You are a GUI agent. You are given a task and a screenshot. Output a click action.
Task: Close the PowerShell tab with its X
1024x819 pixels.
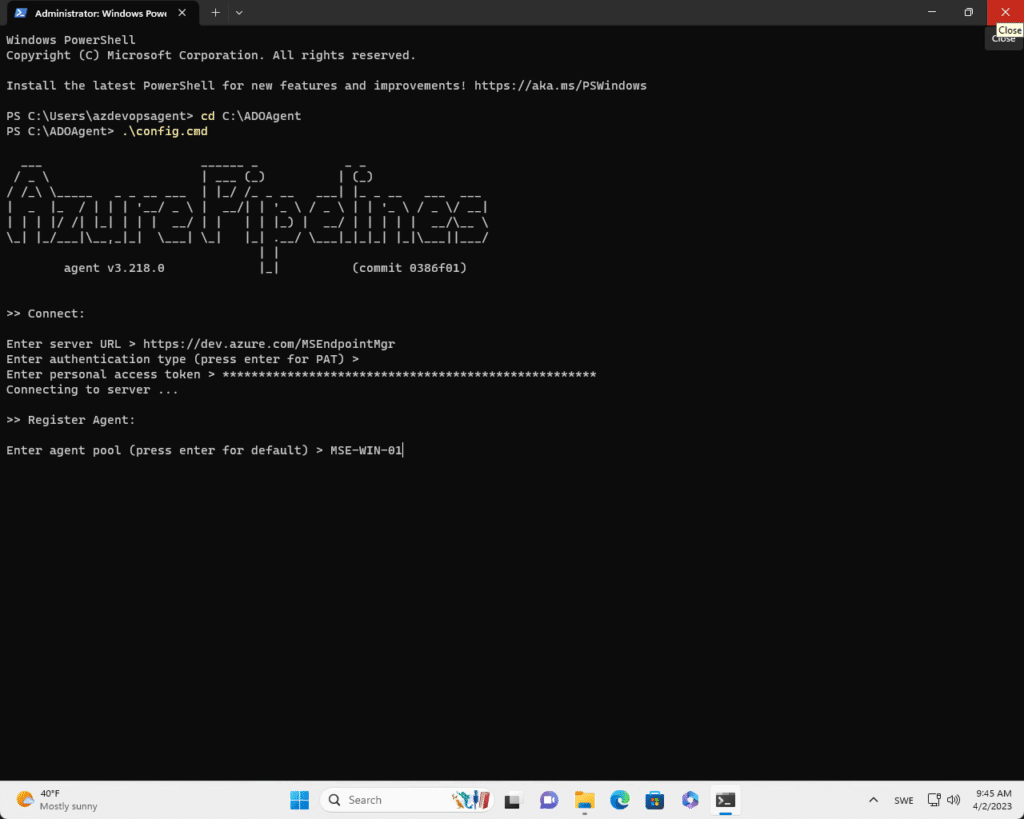(182, 13)
